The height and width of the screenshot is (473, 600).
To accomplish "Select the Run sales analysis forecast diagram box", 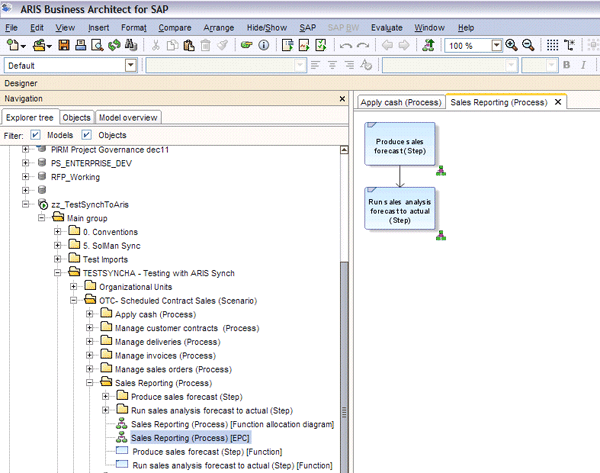I will pos(399,209).
